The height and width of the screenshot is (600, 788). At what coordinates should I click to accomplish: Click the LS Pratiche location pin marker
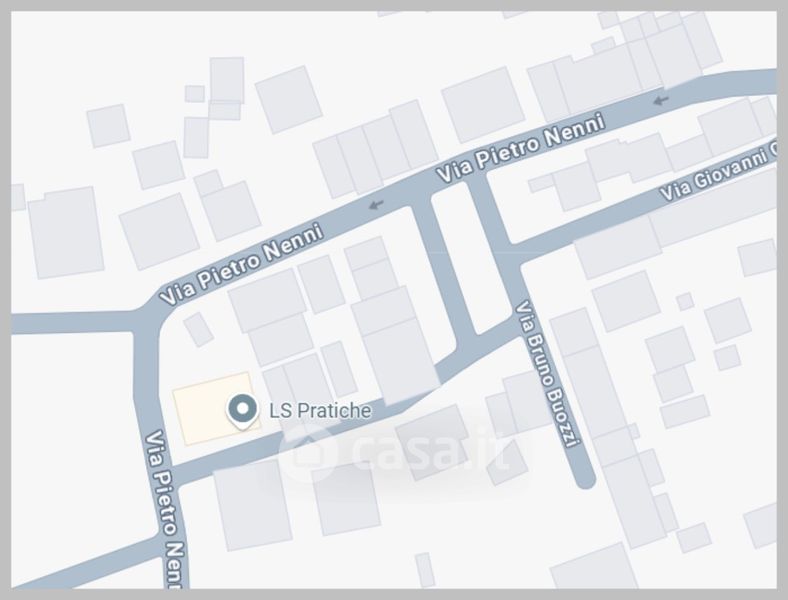[x=243, y=412]
